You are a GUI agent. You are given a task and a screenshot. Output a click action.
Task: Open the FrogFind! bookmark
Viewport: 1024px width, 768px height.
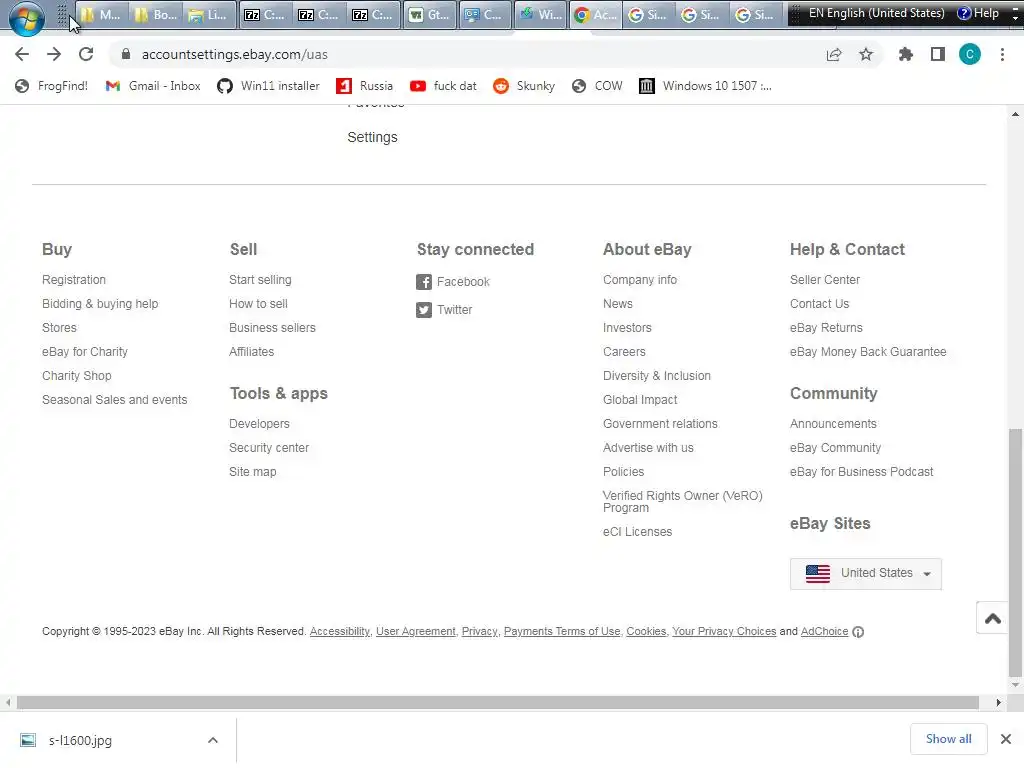click(51, 86)
